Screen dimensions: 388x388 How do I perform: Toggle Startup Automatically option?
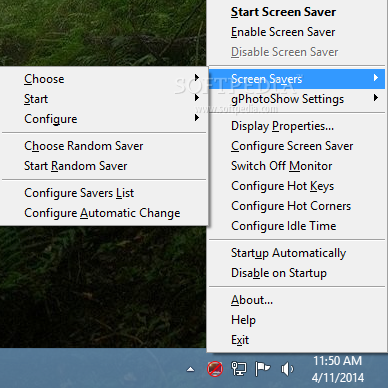tap(297, 253)
